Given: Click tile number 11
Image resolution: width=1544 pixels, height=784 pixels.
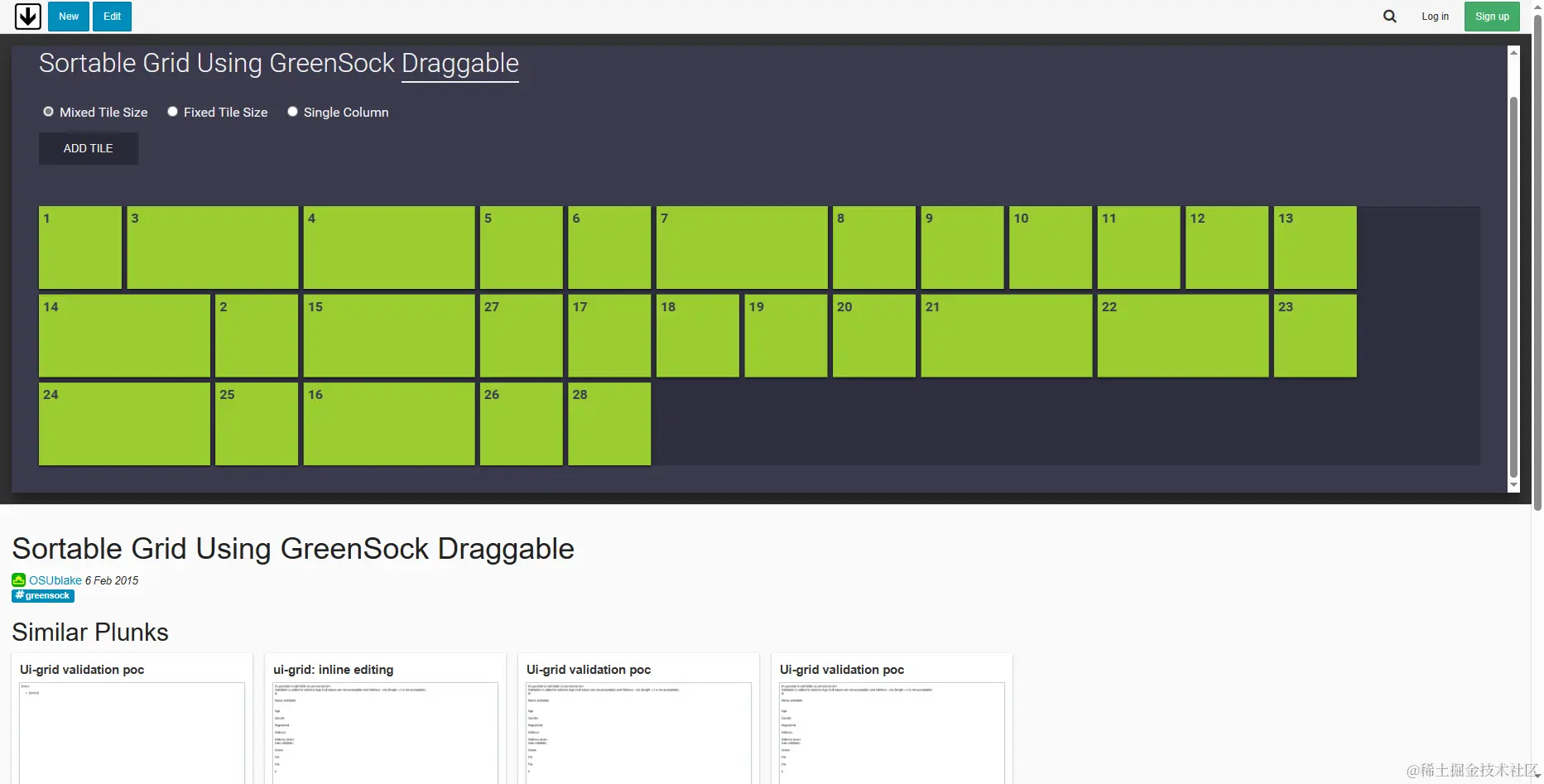Looking at the screenshot, I should pos(1139,248).
